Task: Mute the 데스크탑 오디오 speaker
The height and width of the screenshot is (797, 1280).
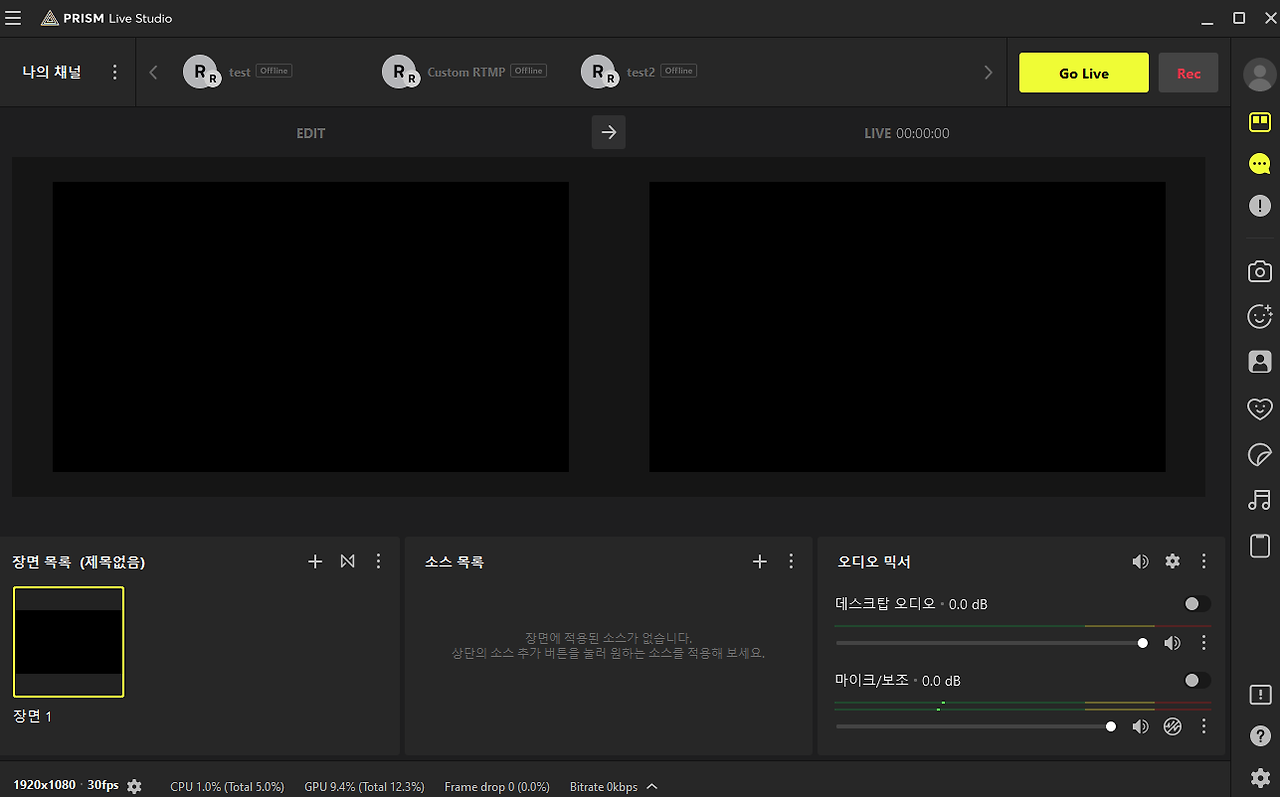Action: (1172, 643)
